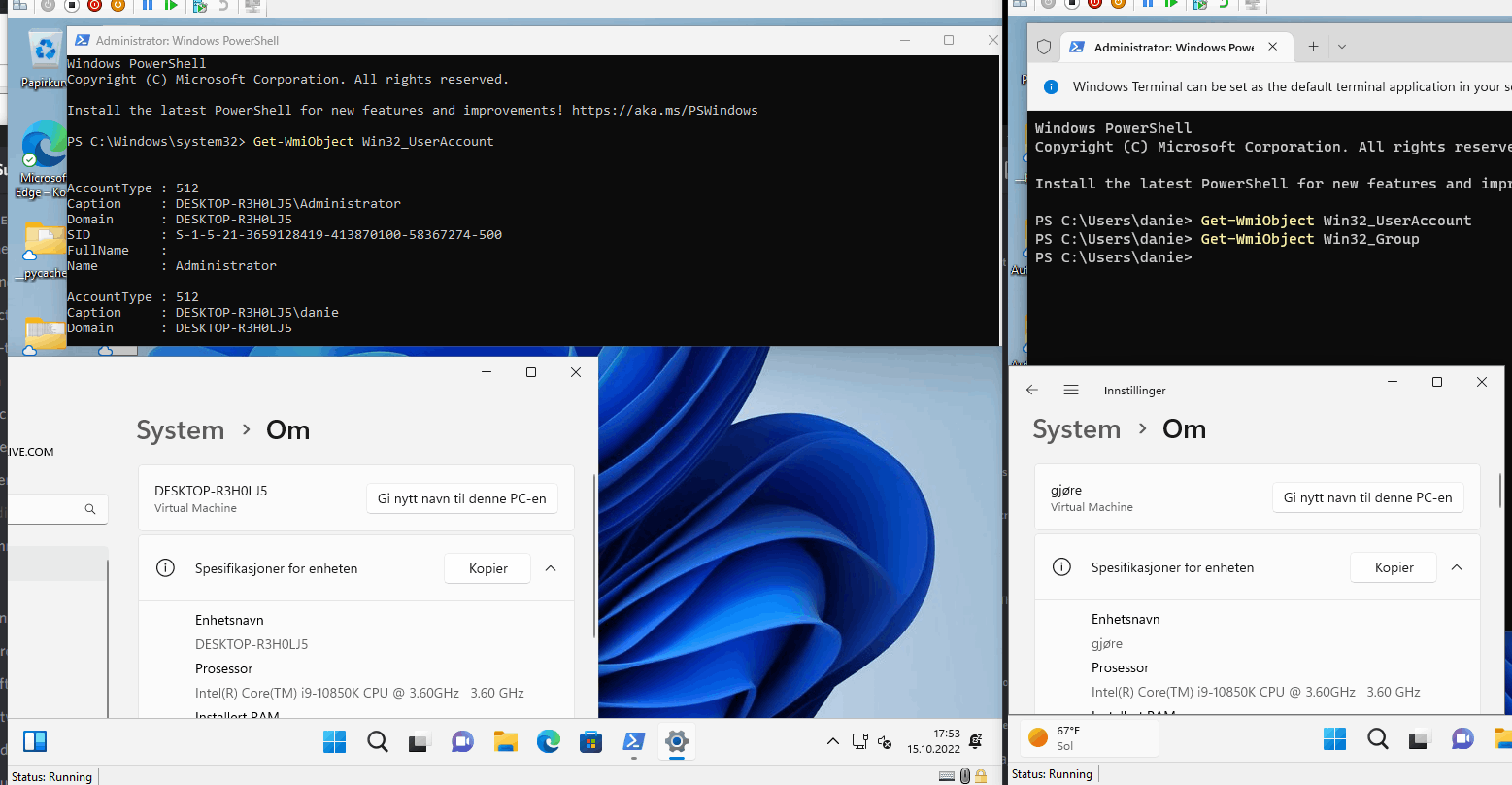
Task: Open File Explorer on left VM taskbar
Action: pyautogui.click(x=505, y=741)
